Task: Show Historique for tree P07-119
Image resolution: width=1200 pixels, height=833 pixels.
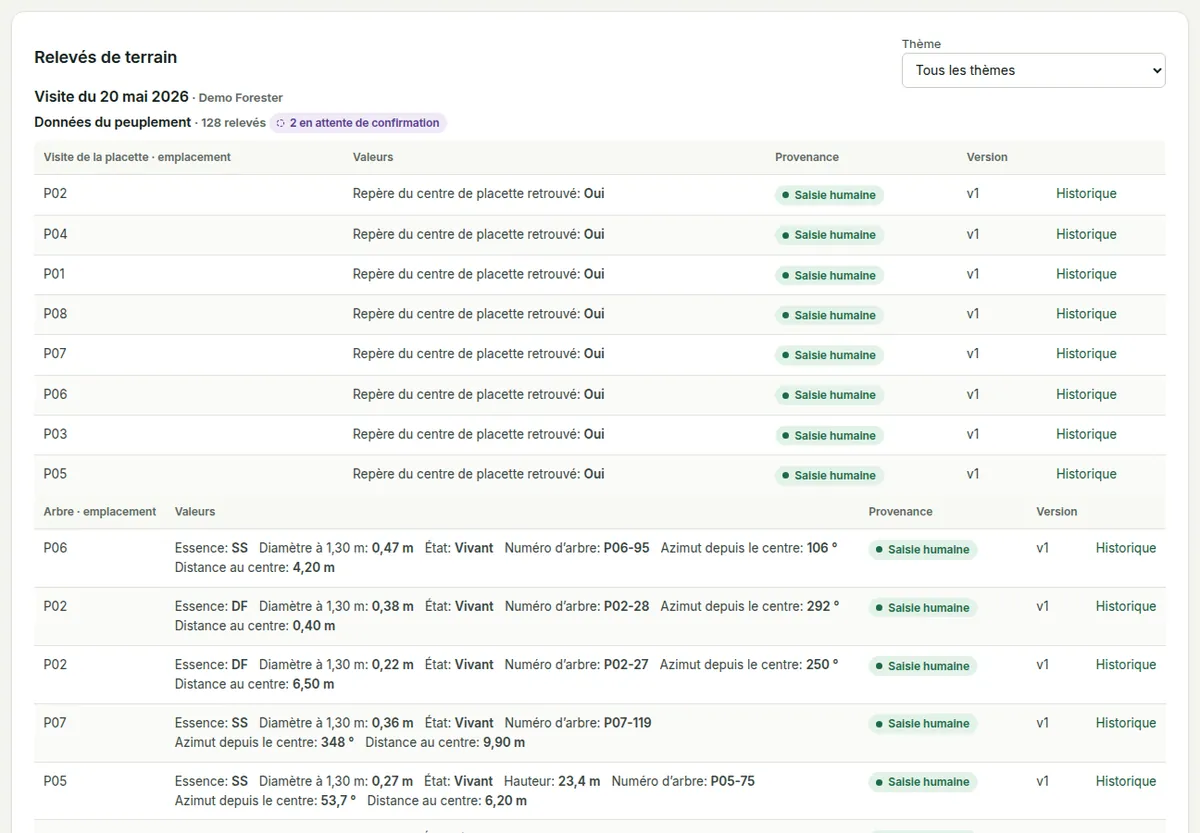Action: (1126, 723)
